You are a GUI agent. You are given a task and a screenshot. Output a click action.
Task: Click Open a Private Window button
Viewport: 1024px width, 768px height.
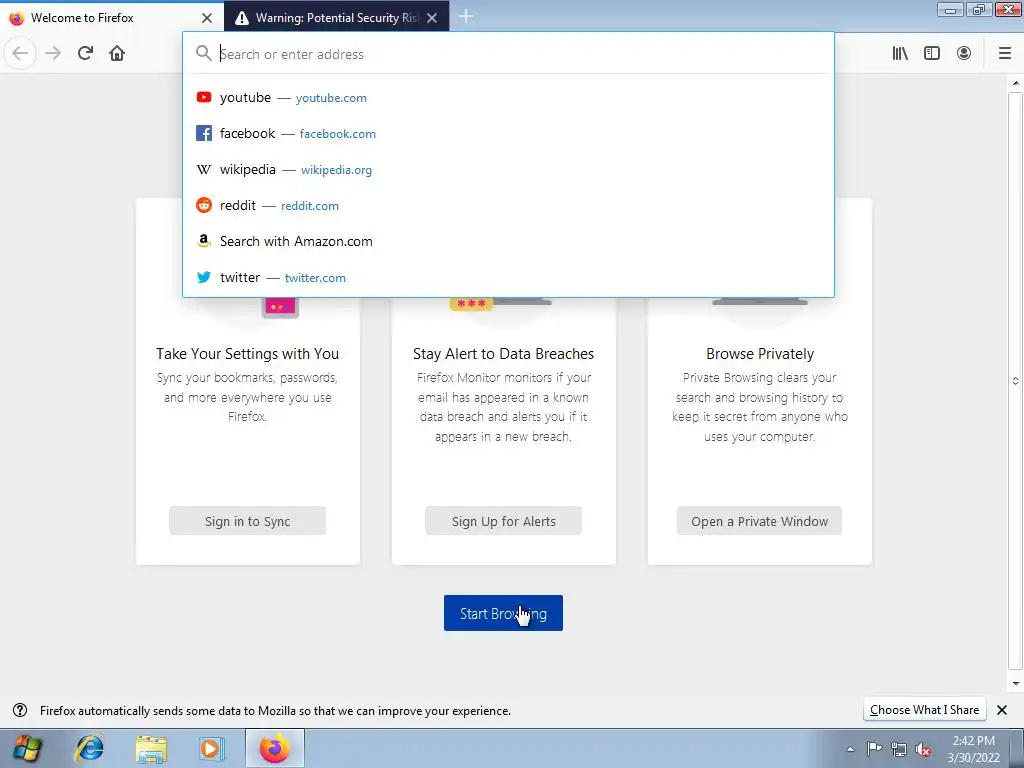pos(760,520)
